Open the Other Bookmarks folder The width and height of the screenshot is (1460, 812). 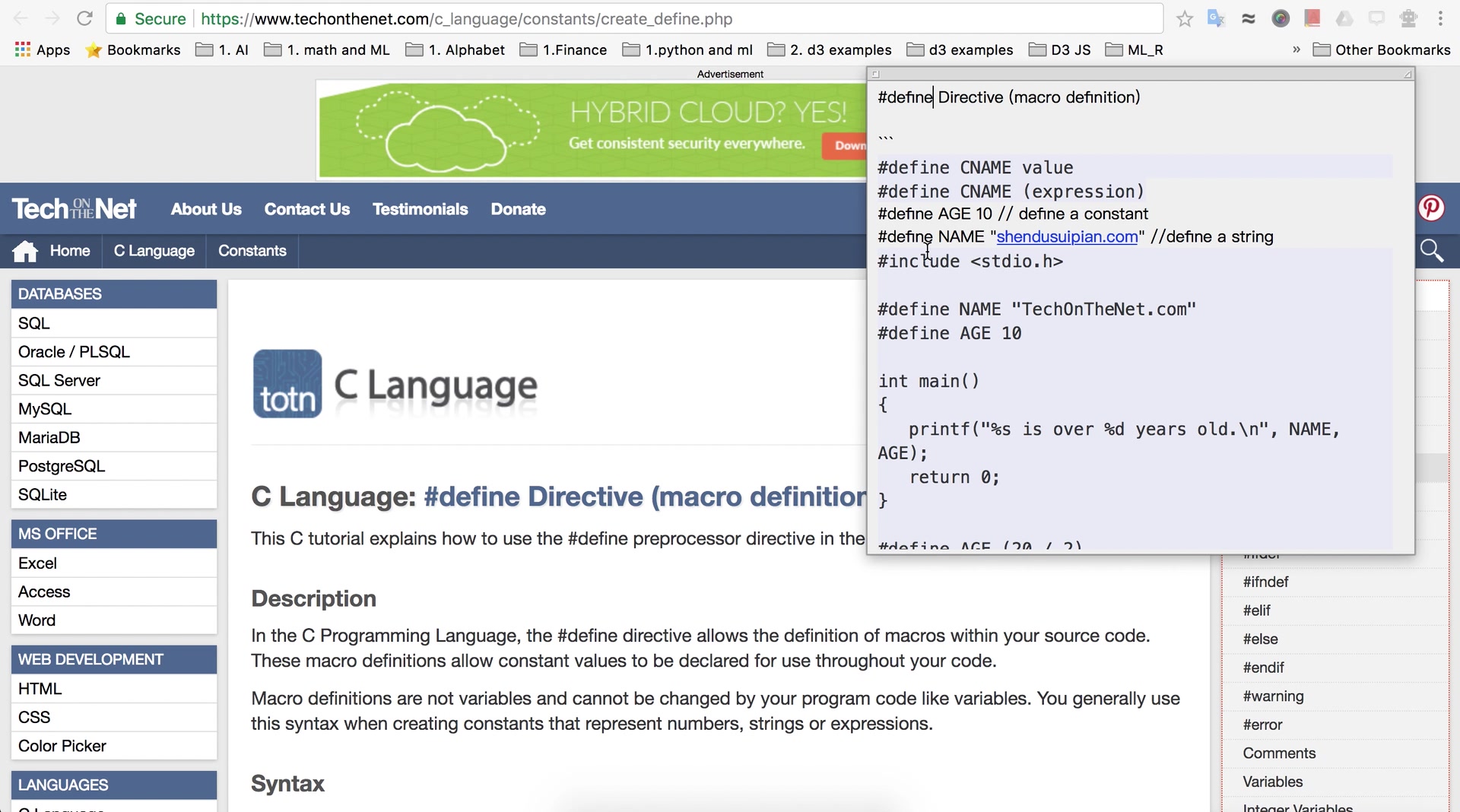pos(1382,49)
